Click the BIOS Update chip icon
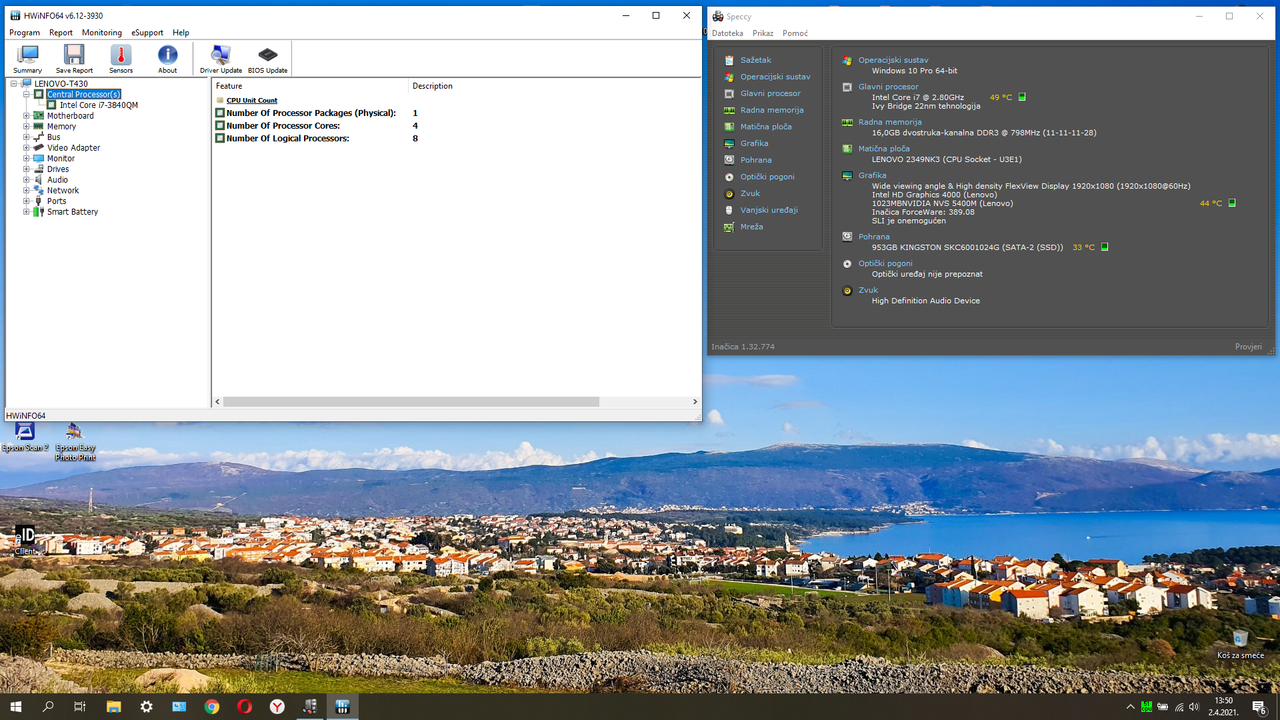Image resolution: width=1280 pixels, height=720 pixels. 268,59
